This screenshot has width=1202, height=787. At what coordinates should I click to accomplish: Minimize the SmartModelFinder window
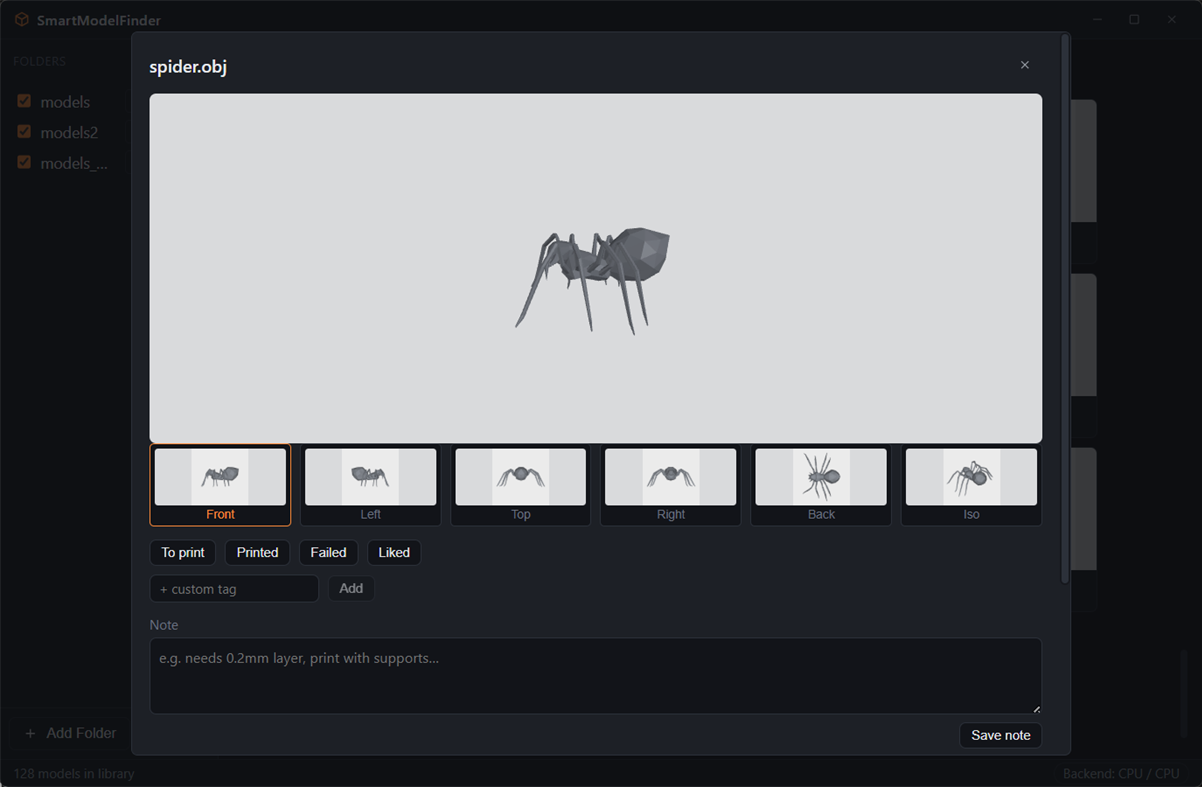(x=1097, y=20)
